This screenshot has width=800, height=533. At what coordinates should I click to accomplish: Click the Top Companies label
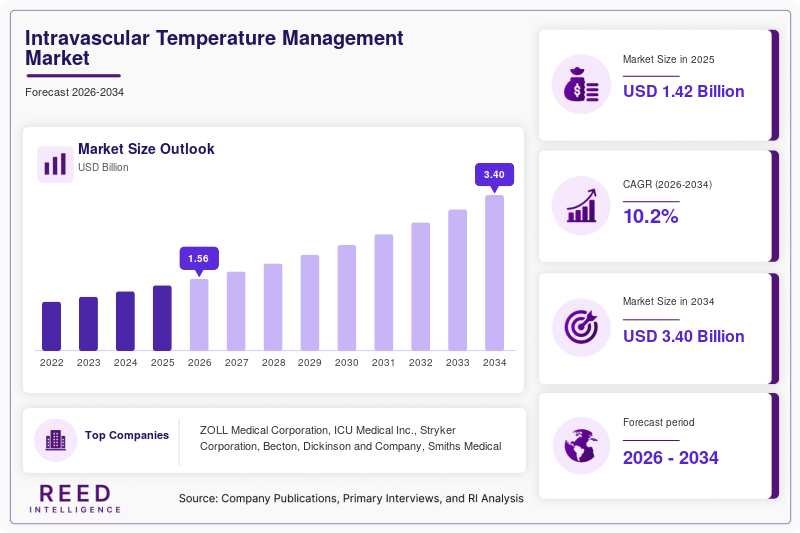pyautogui.click(x=127, y=435)
